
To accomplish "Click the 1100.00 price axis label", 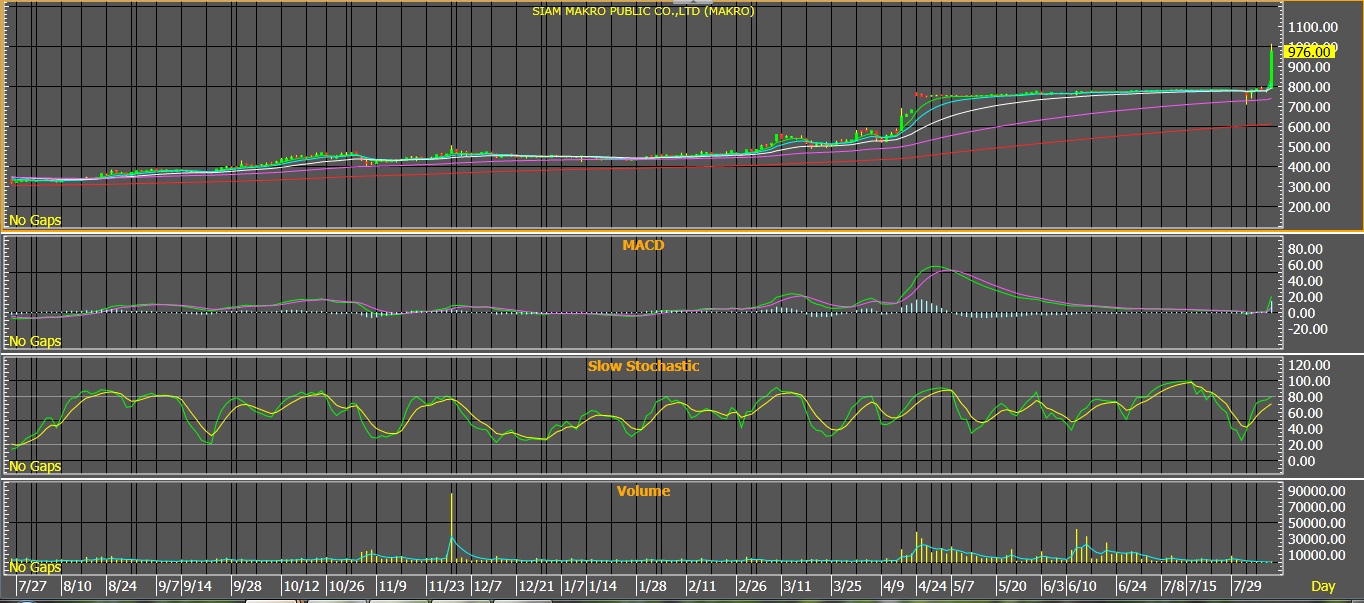I will [x=1311, y=27].
